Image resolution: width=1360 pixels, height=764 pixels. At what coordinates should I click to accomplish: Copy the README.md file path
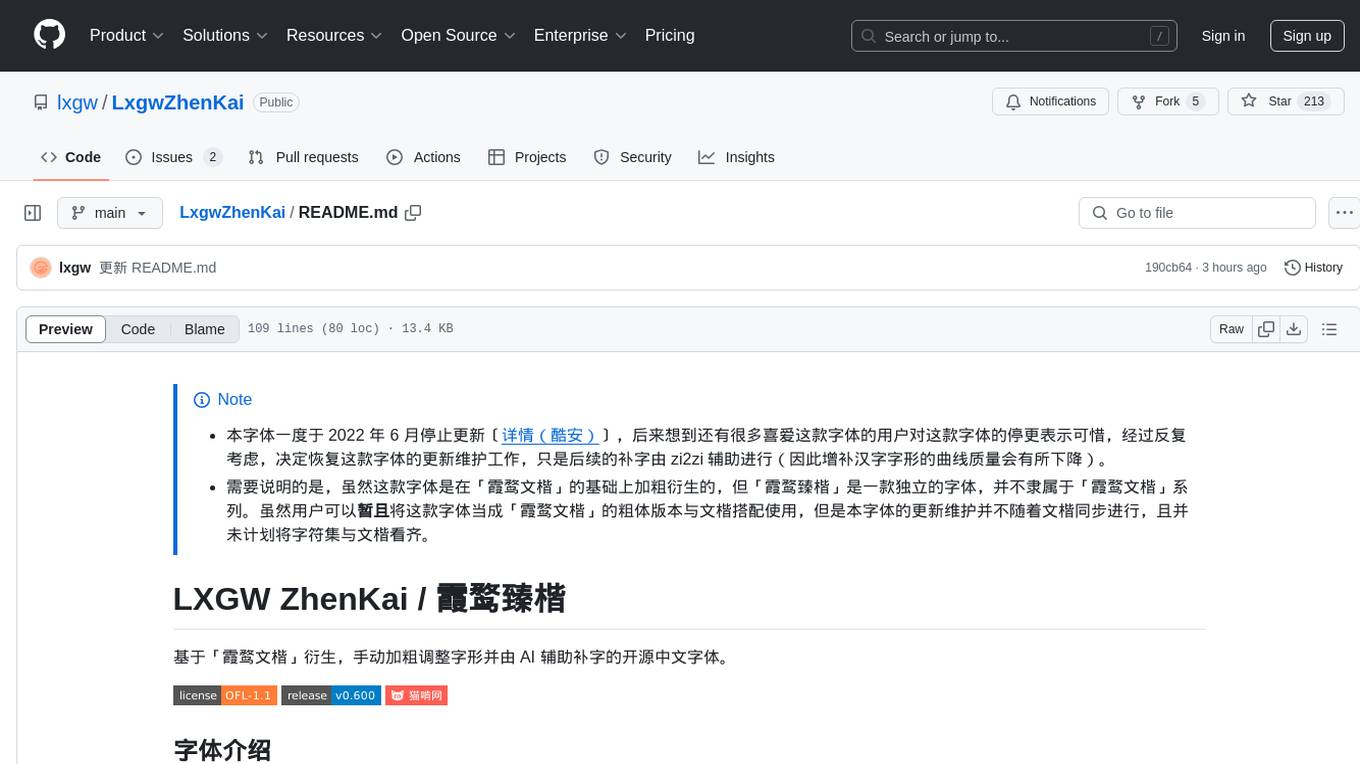pos(413,213)
